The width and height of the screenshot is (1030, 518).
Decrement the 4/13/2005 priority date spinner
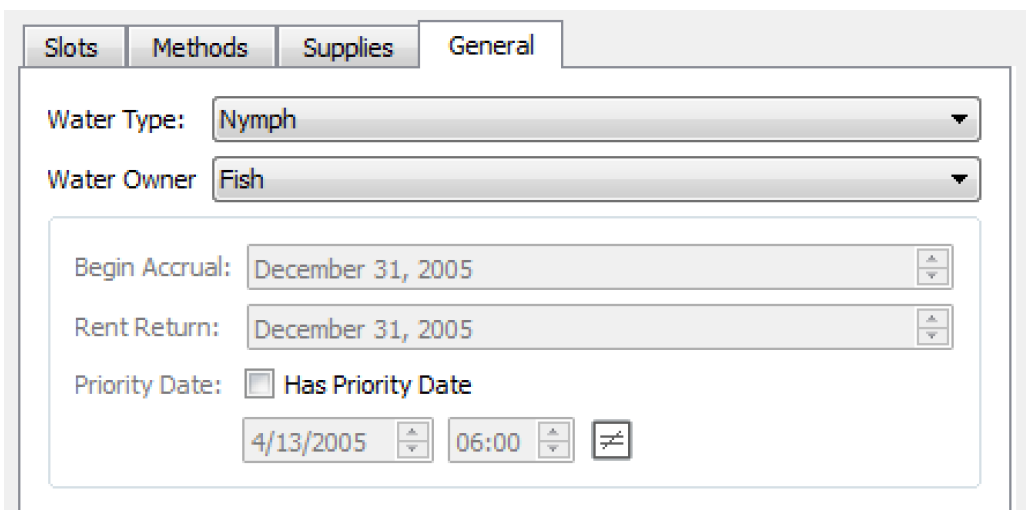pyautogui.click(x=413, y=449)
